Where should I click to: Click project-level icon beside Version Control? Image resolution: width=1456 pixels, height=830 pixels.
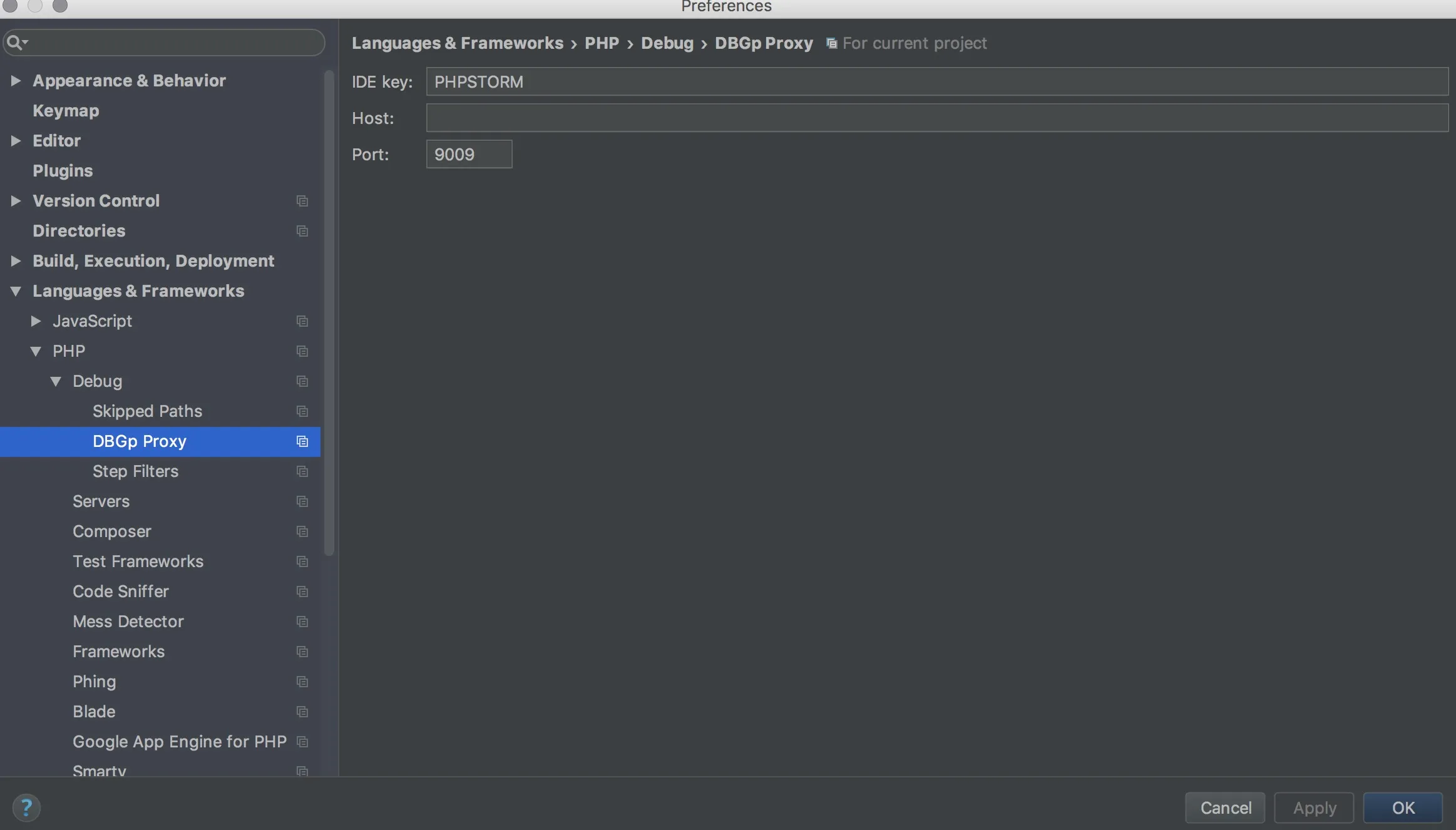tap(302, 201)
